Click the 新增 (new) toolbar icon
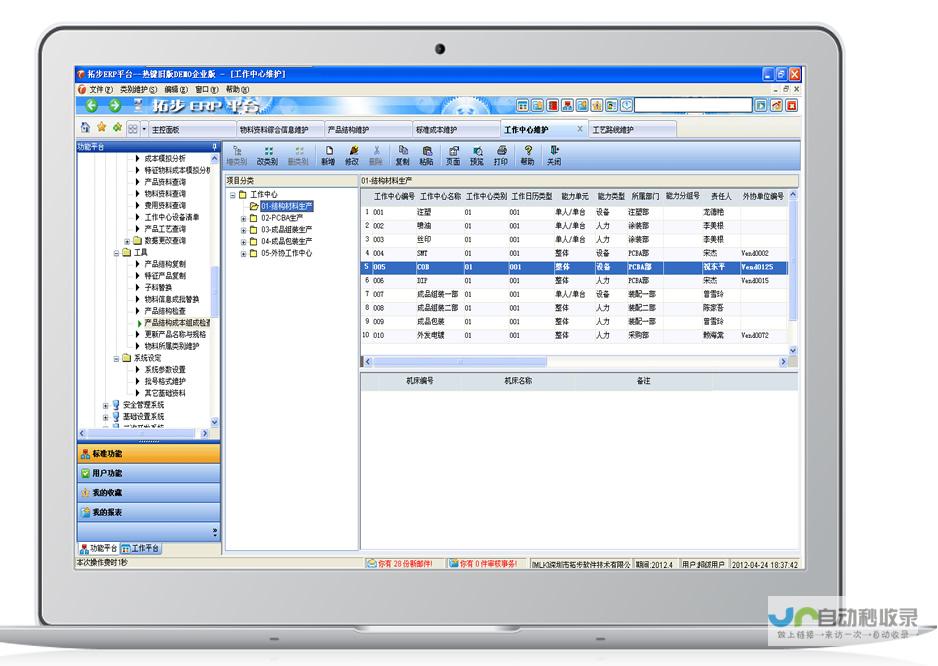Image resolution: width=938 pixels, height=666 pixels. click(328, 156)
